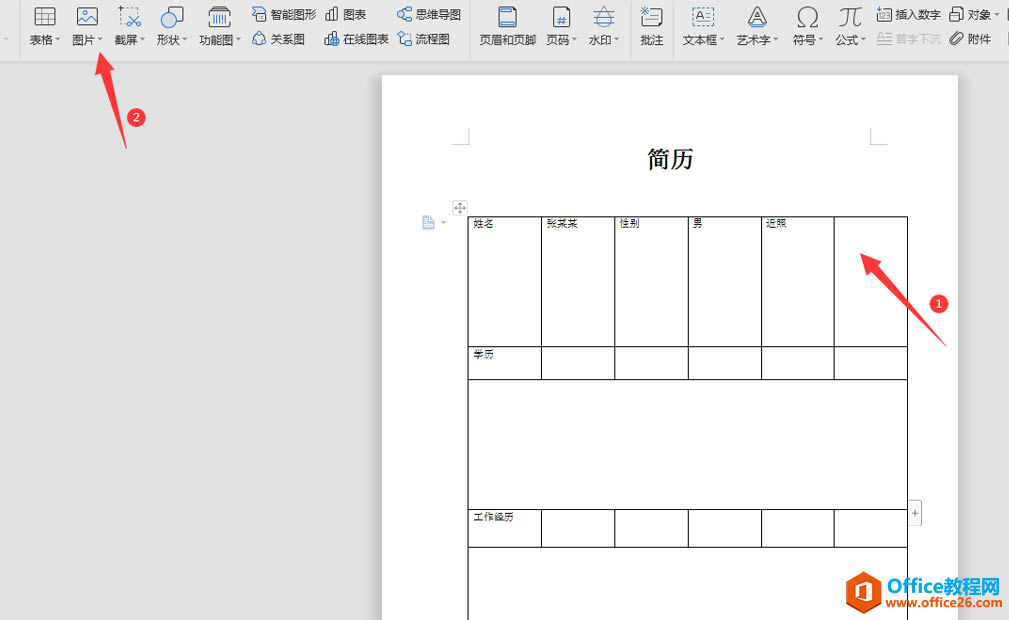
Task: Click the 近照 table cell
Action: click(x=798, y=282)
